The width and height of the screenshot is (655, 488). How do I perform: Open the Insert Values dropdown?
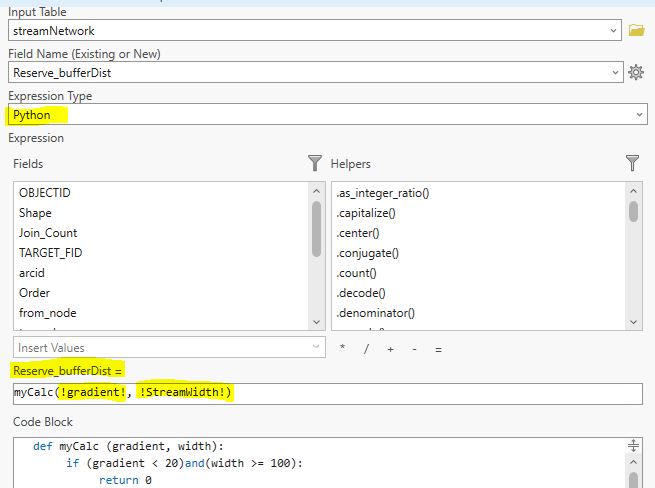click(316, 348)
